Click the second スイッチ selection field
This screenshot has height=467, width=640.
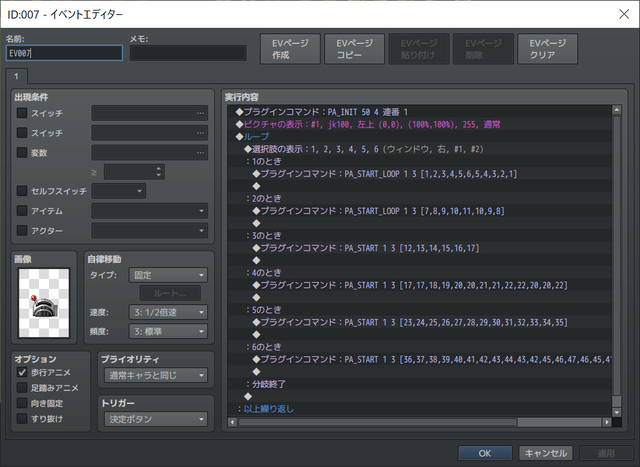coord(149,133)
